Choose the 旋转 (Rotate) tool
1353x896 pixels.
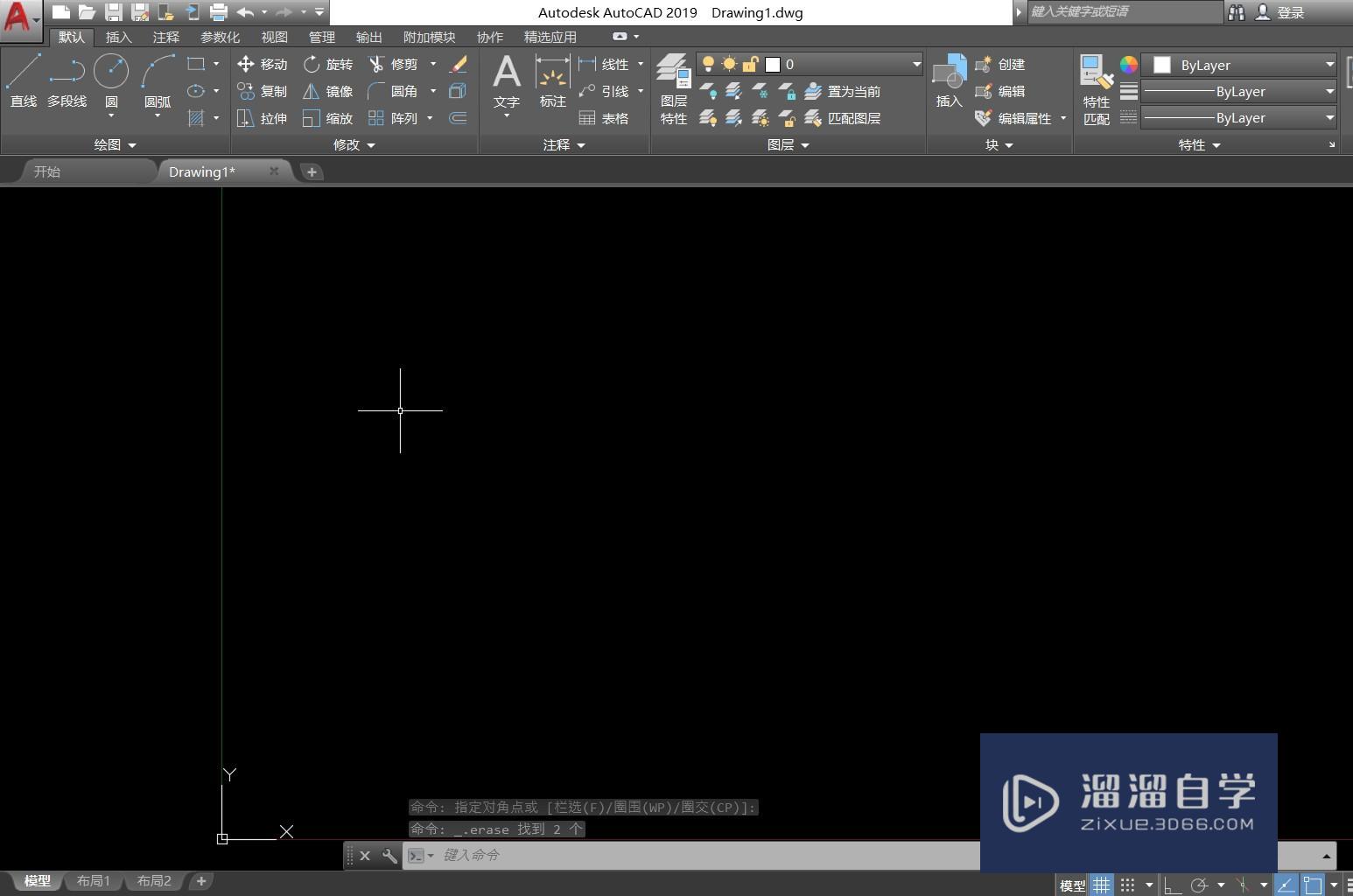pyautogui.click(x=328, y=64)
